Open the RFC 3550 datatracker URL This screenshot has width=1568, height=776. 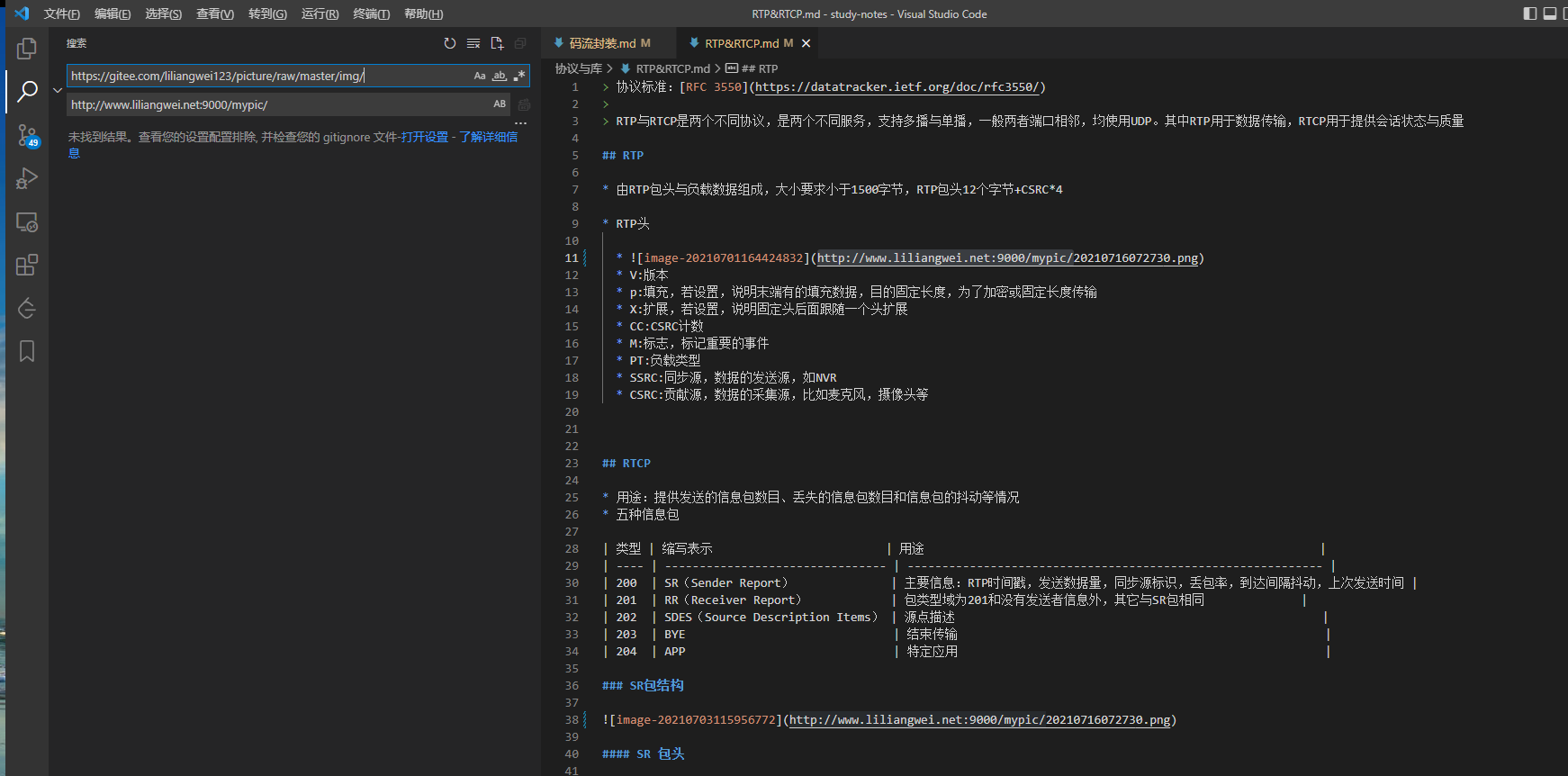coord(897,87)
